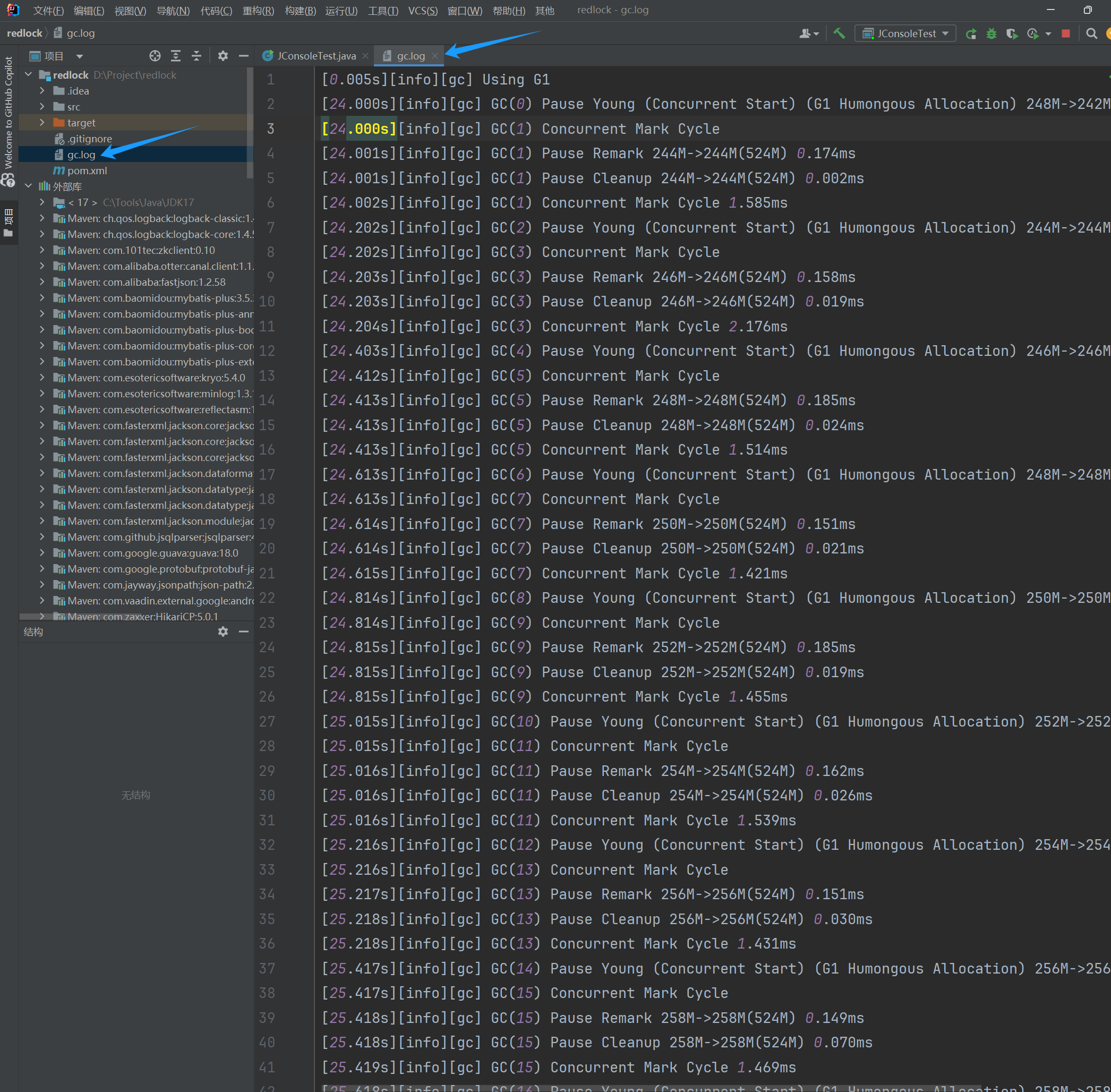Start debugging with the bug icon
Image resolution: width=1111 pixels, height=1092 pixels.
(991, 34)
